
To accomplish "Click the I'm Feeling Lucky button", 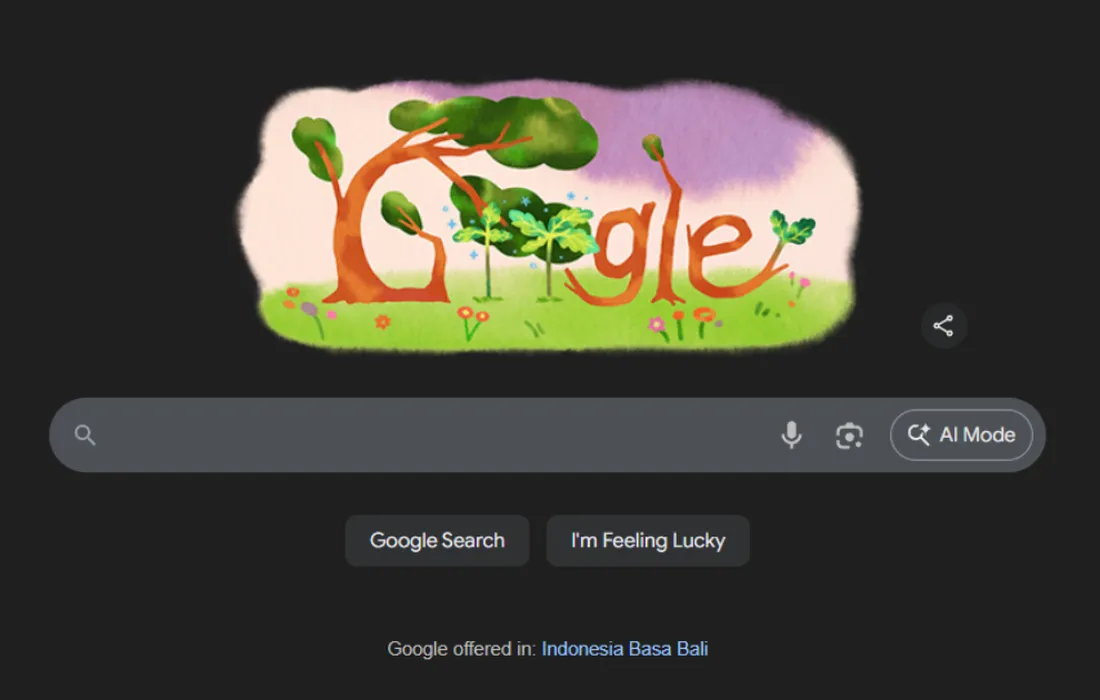I will tap(648, 541).
